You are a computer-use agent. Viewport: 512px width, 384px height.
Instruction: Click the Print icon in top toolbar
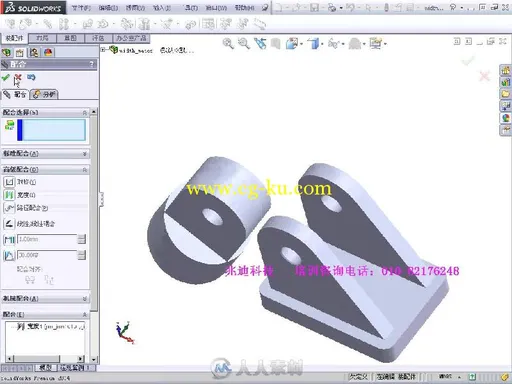[x=332, y=7]
